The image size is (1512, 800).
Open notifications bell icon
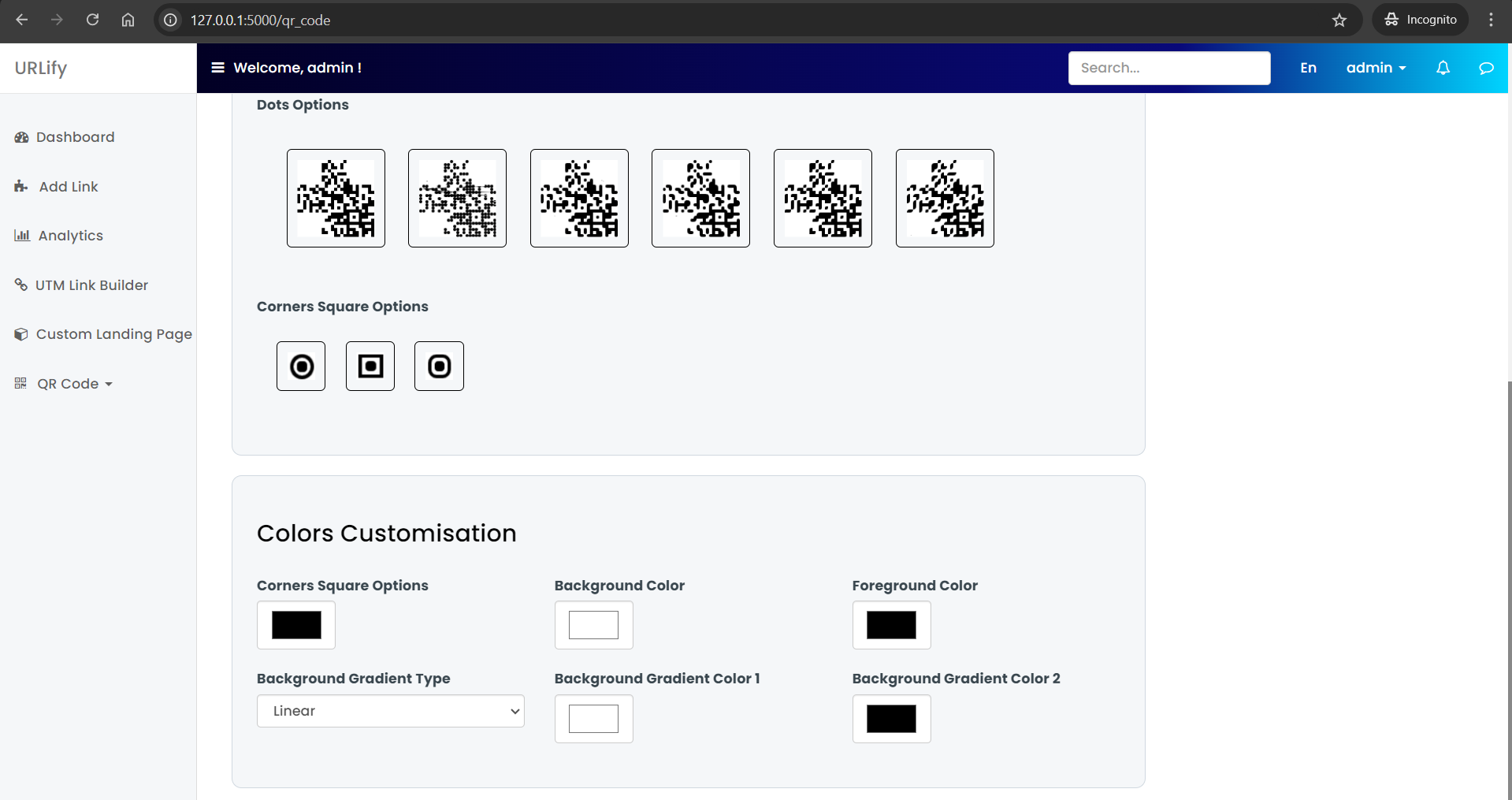pyautogui.click(x=1443, y=68)
